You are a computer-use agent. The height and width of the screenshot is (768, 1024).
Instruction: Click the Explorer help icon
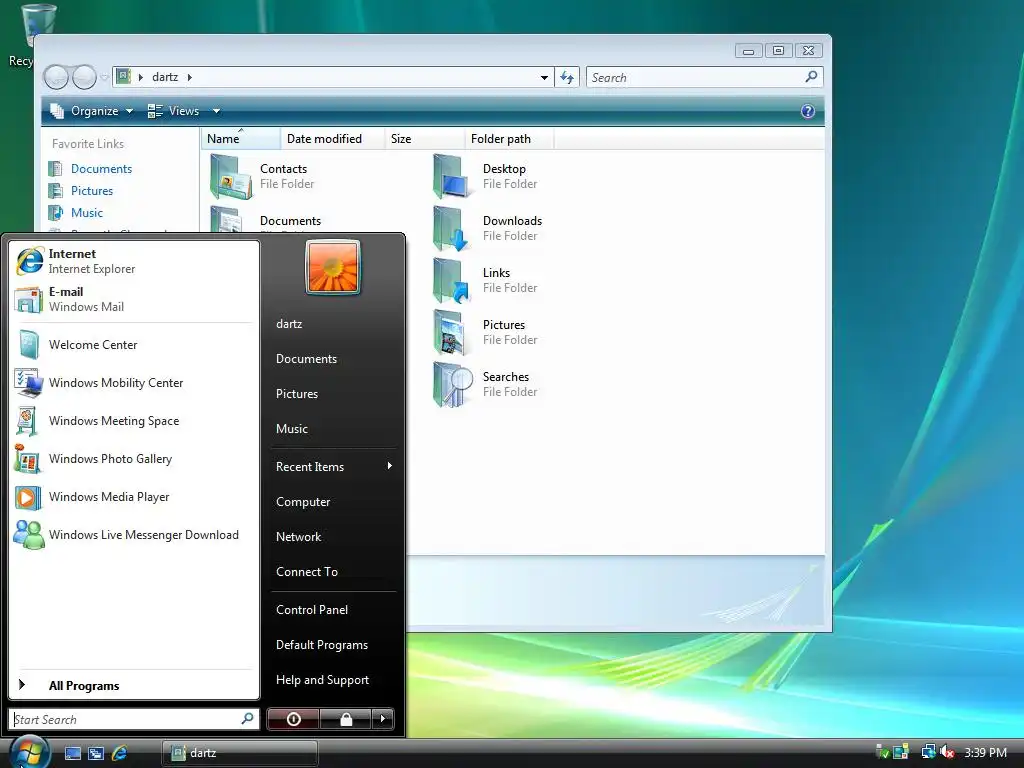(808, 111)
